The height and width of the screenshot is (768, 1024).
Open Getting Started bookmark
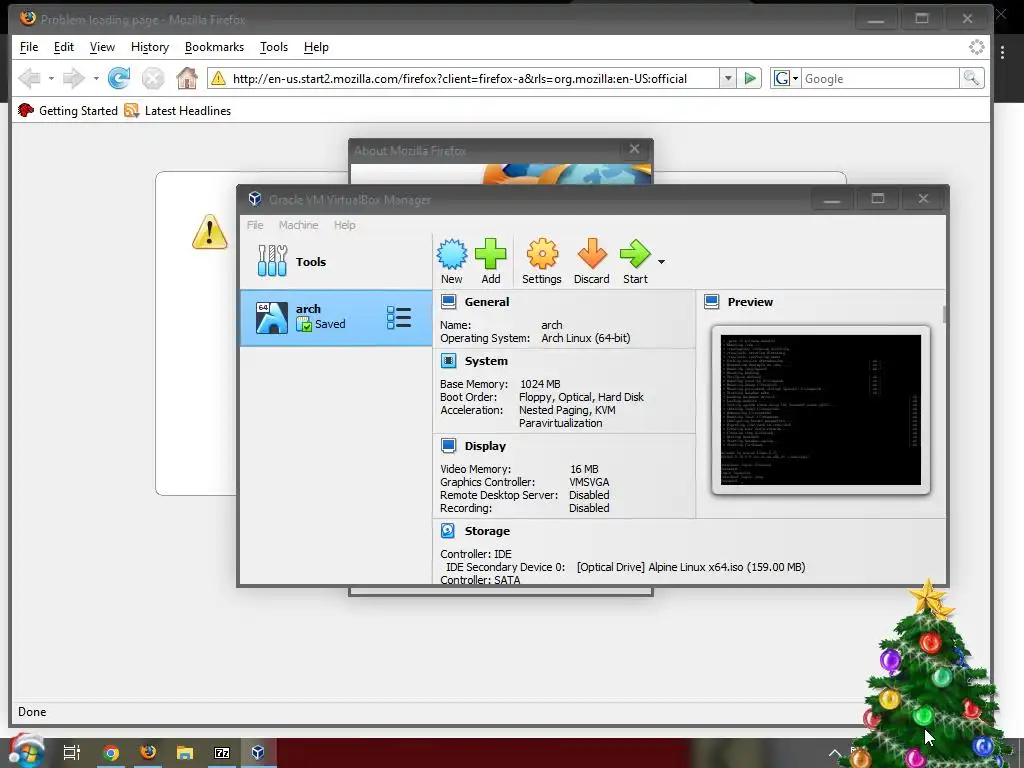pyautogui.click(x=68, y=110)
